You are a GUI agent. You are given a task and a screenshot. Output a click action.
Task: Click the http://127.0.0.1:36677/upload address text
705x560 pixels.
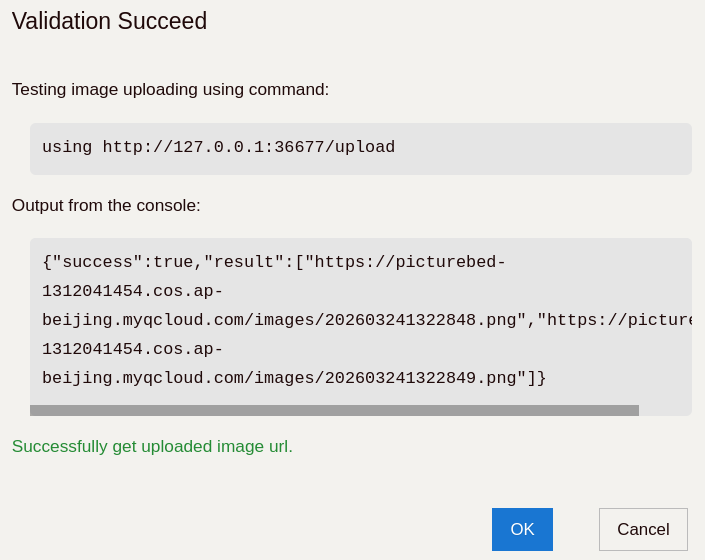(x=248, y=147)
